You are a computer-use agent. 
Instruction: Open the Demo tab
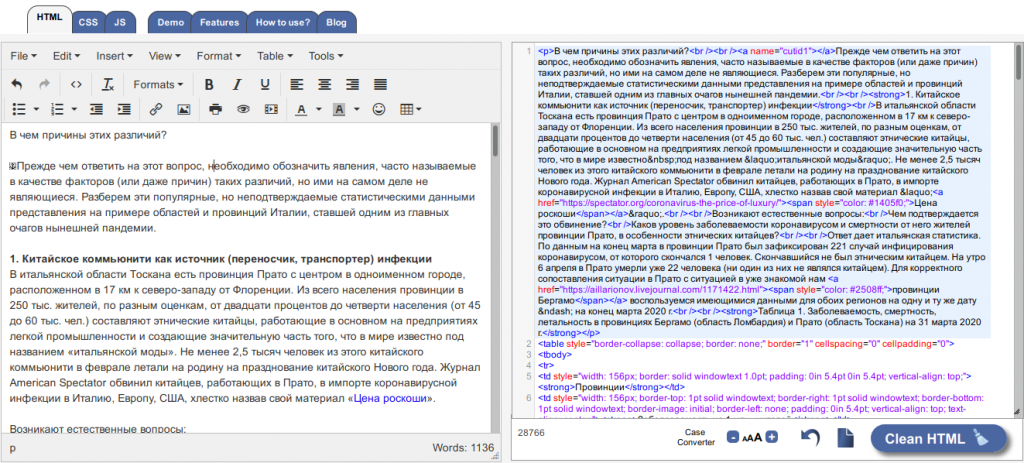[170, 22]
